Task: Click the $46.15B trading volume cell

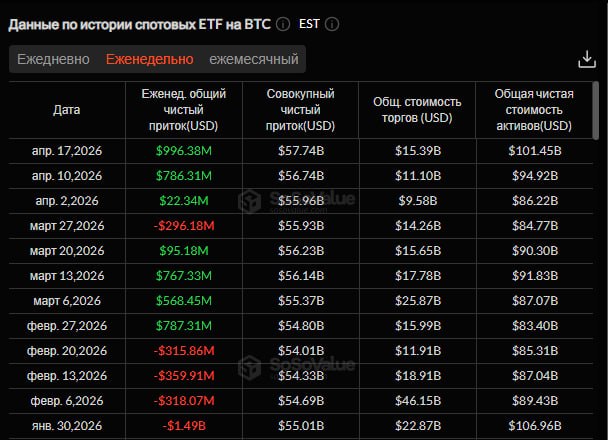Action: point(418,399)
